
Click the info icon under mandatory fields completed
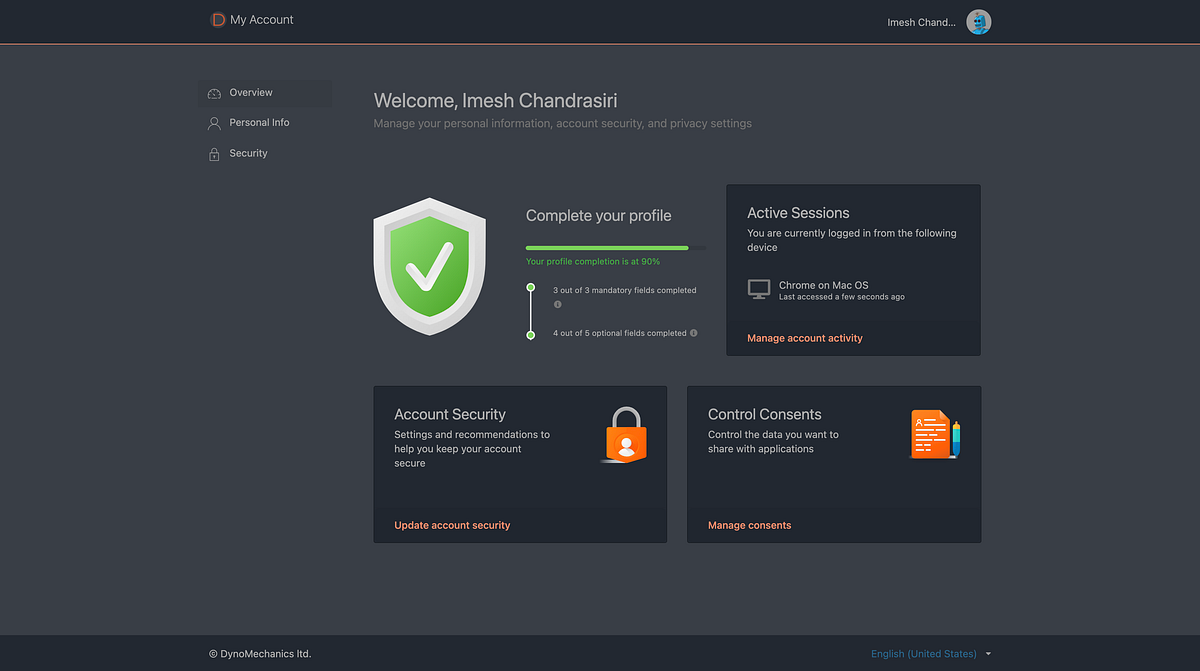557,303
